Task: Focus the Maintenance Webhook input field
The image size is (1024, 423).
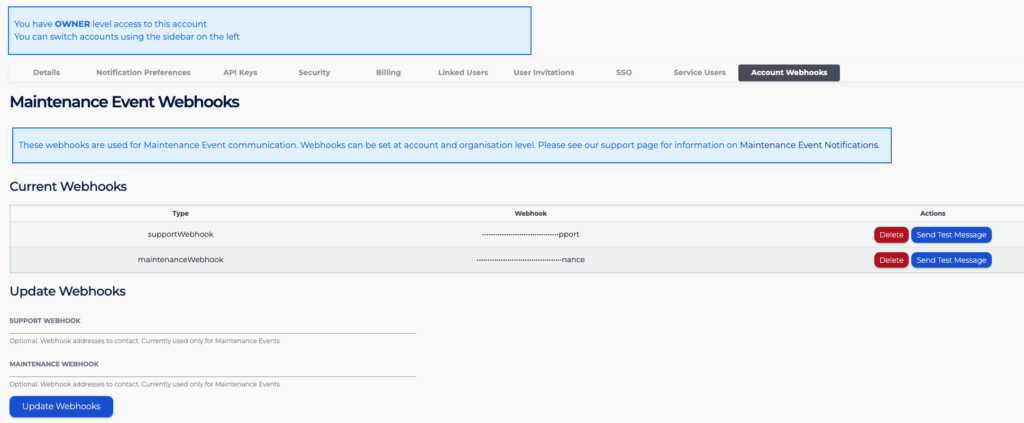Action: 212,372
